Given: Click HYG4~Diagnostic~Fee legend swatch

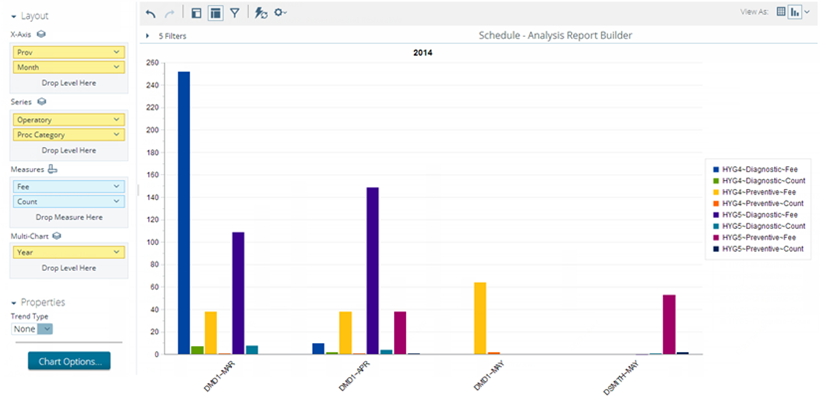Looking at the screenshot, I should tap(715, 169).
